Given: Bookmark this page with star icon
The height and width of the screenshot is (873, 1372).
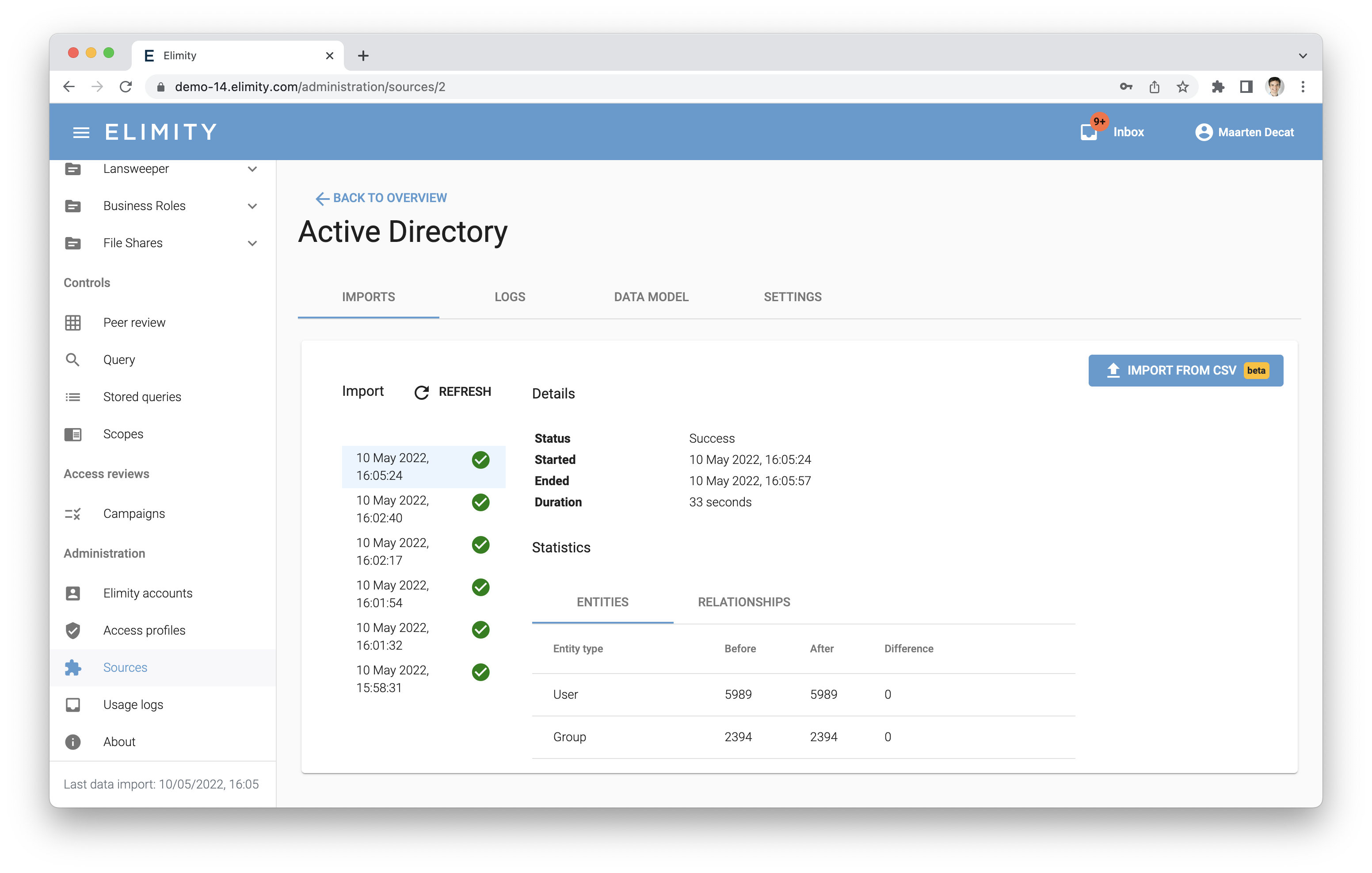Looking at the screenshot, I should pos(1183,87).
